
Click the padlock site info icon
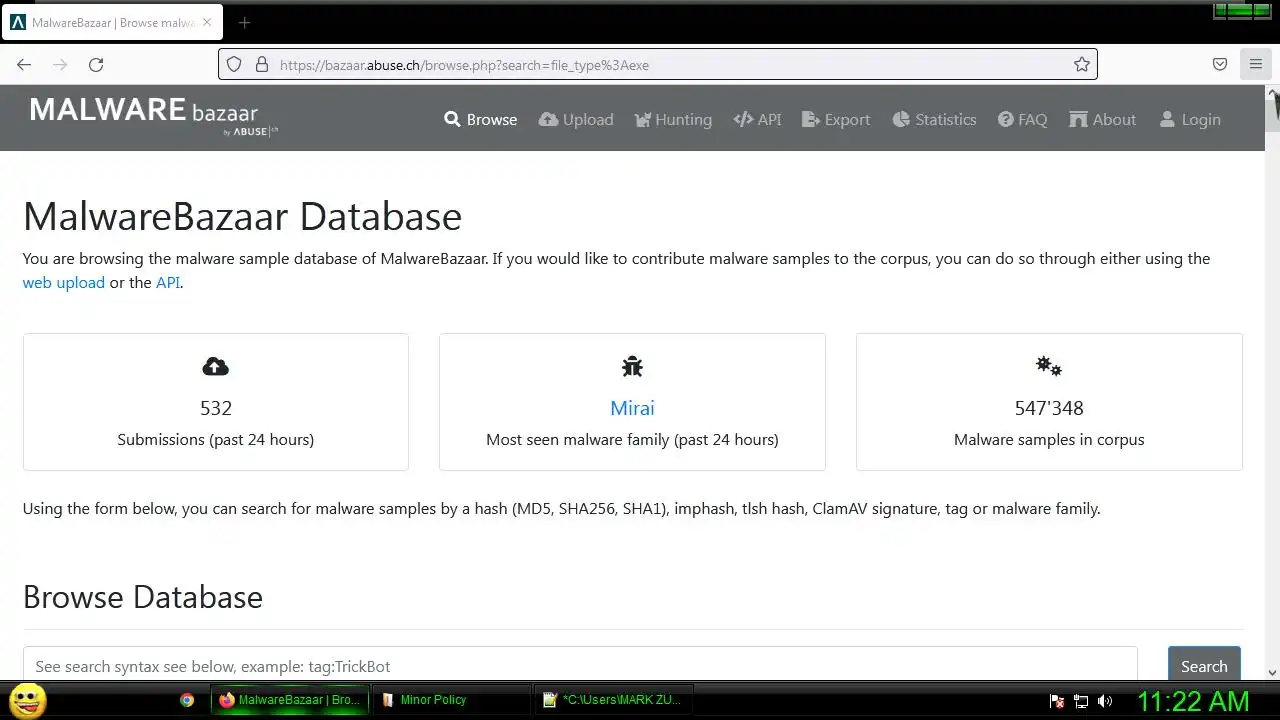pos(262,64)
